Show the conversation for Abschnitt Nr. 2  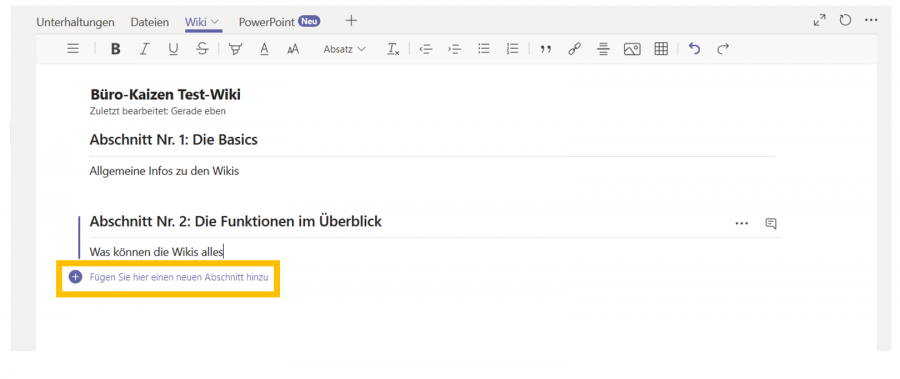pos(771,223)
